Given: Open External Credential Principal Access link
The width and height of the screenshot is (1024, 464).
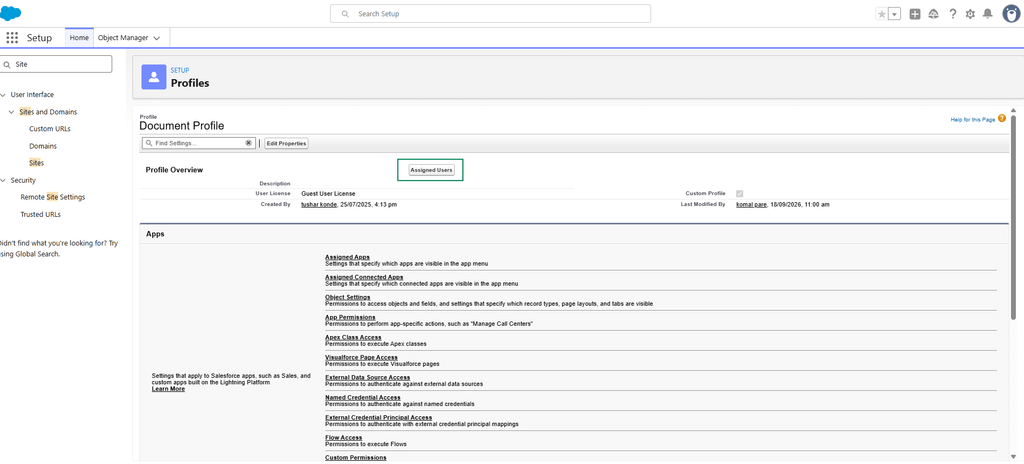Looking at the screenshot, I should tap(379, 417).
